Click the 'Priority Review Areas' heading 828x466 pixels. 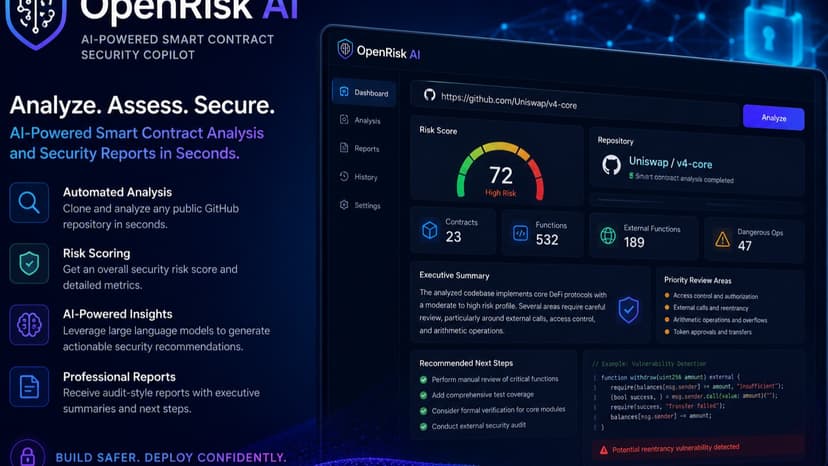pos(698,280)
